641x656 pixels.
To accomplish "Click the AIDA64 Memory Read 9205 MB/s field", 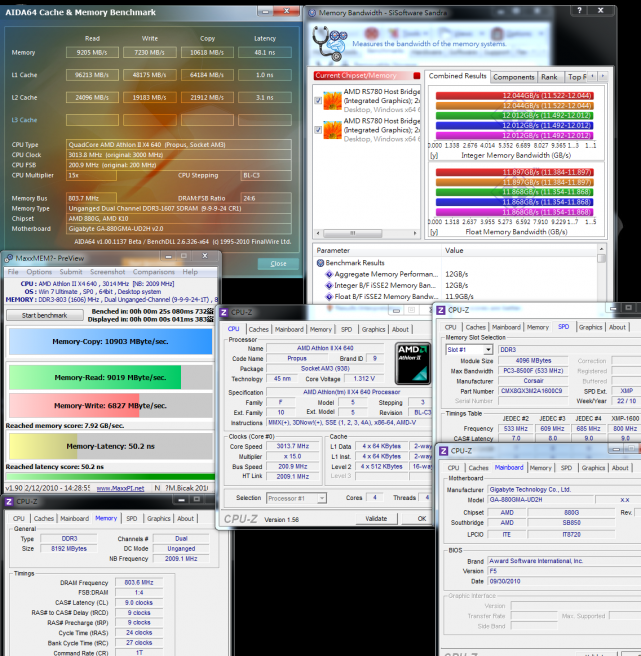I will (92, 53).
